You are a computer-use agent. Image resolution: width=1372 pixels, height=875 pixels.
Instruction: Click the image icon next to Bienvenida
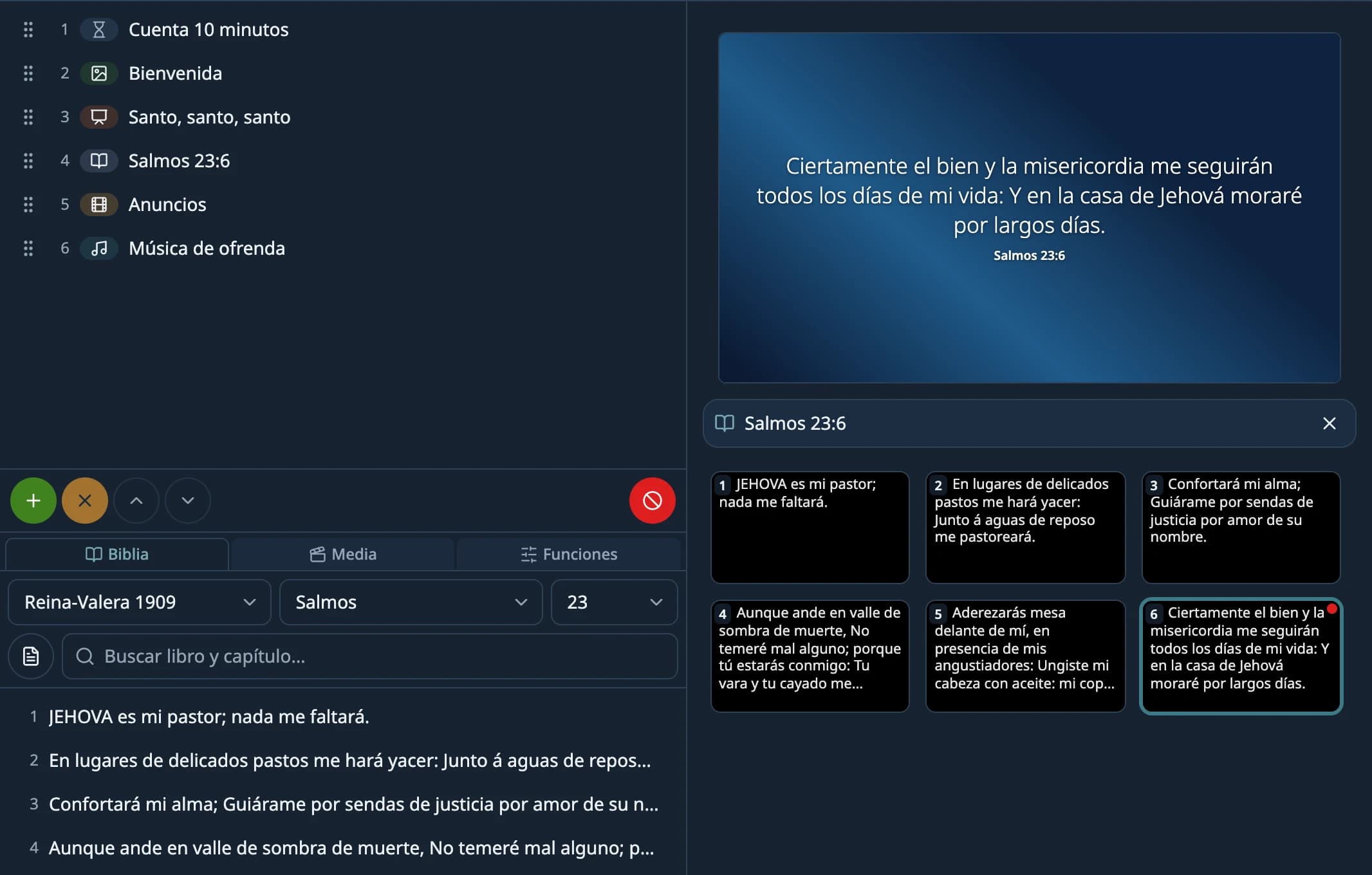pos(98,73)
